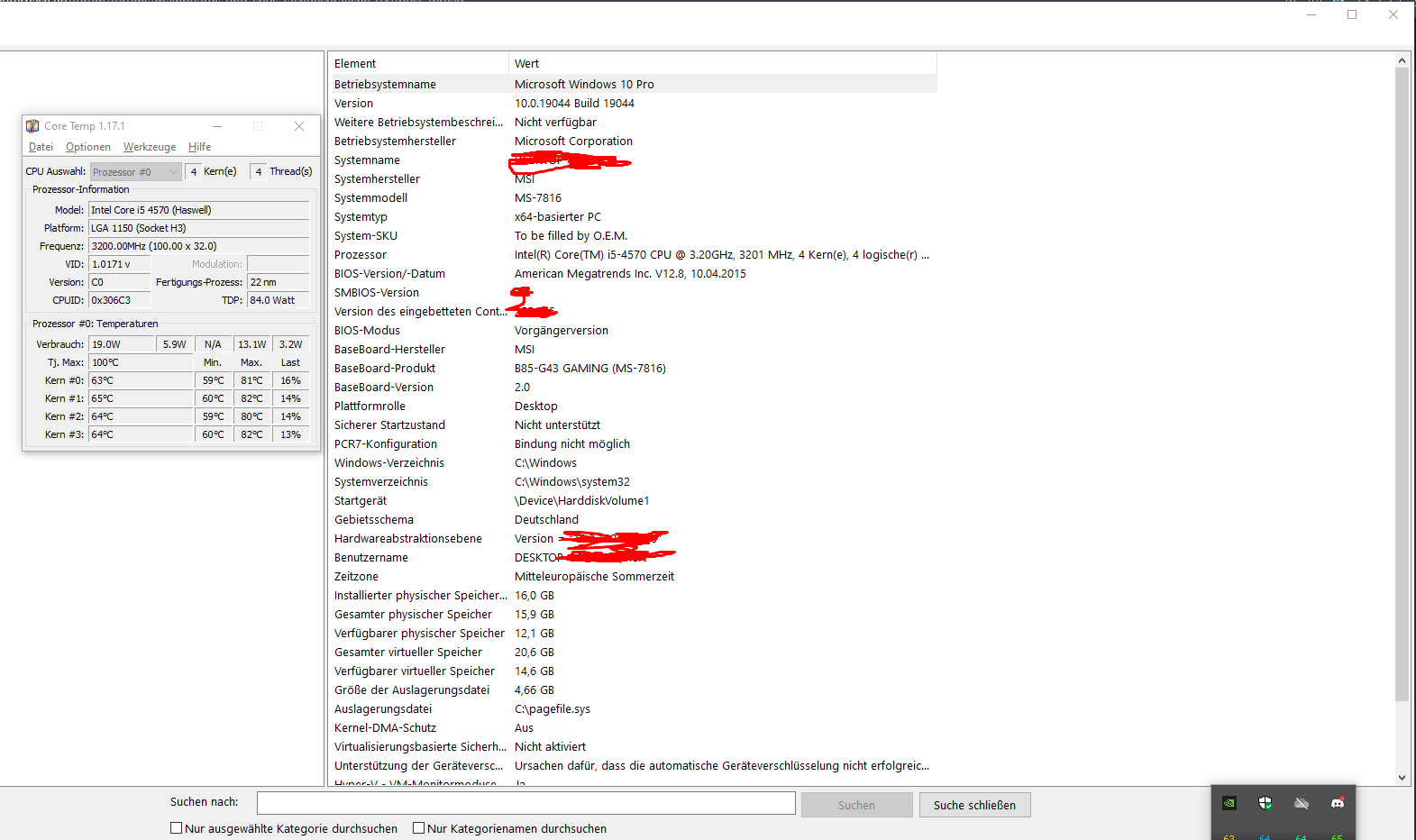Open Werkzeuge menu in Core Temp
1416x840 pixels.
[150, 147]
